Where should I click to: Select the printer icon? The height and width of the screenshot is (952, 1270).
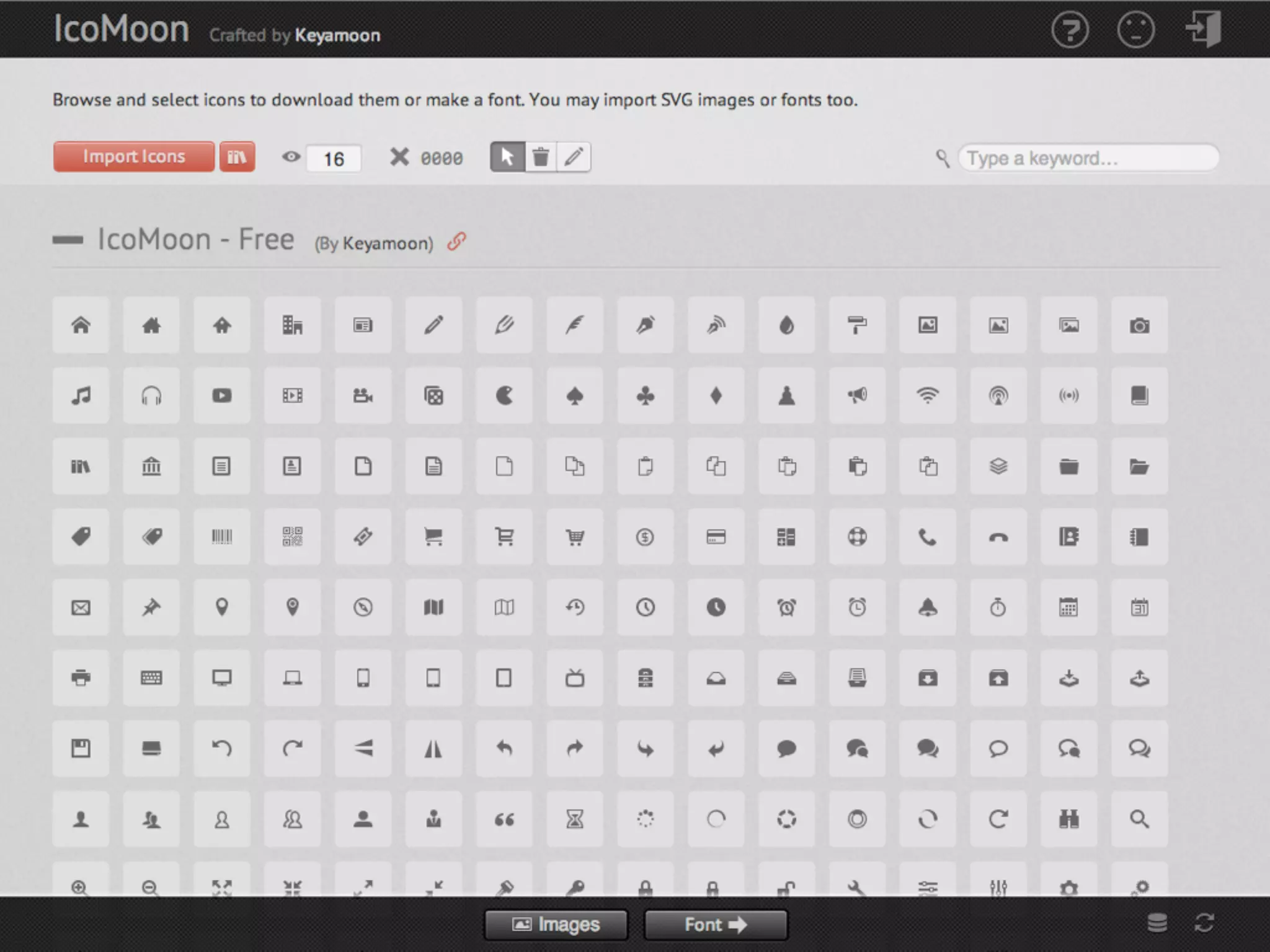click(81, 678)
